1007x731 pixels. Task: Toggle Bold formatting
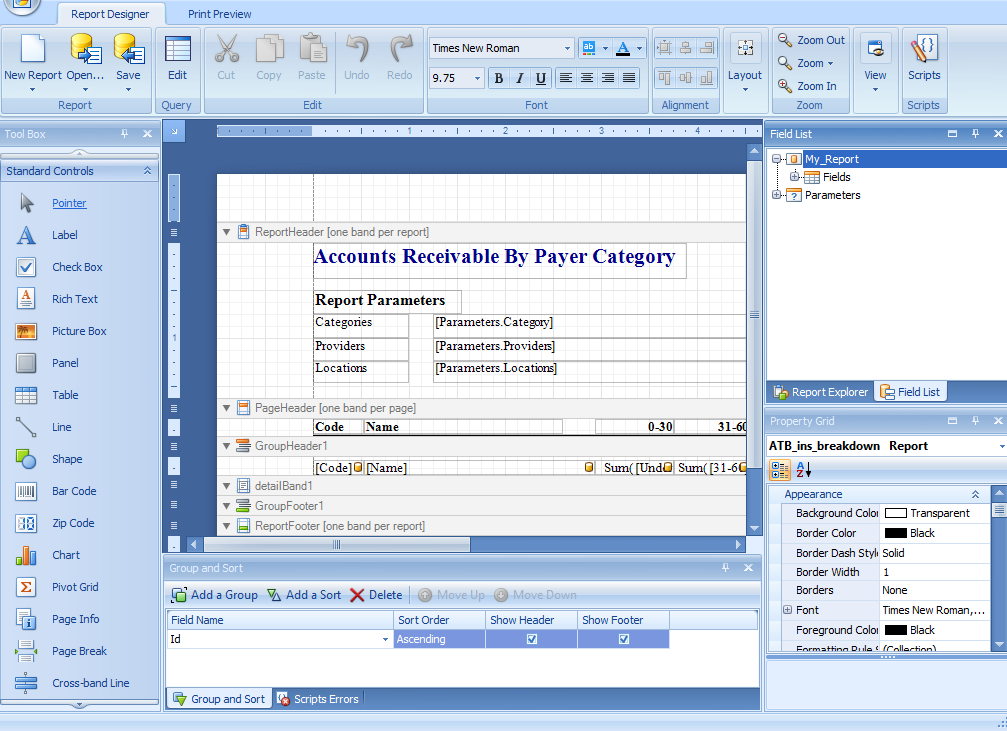[498, 78]
